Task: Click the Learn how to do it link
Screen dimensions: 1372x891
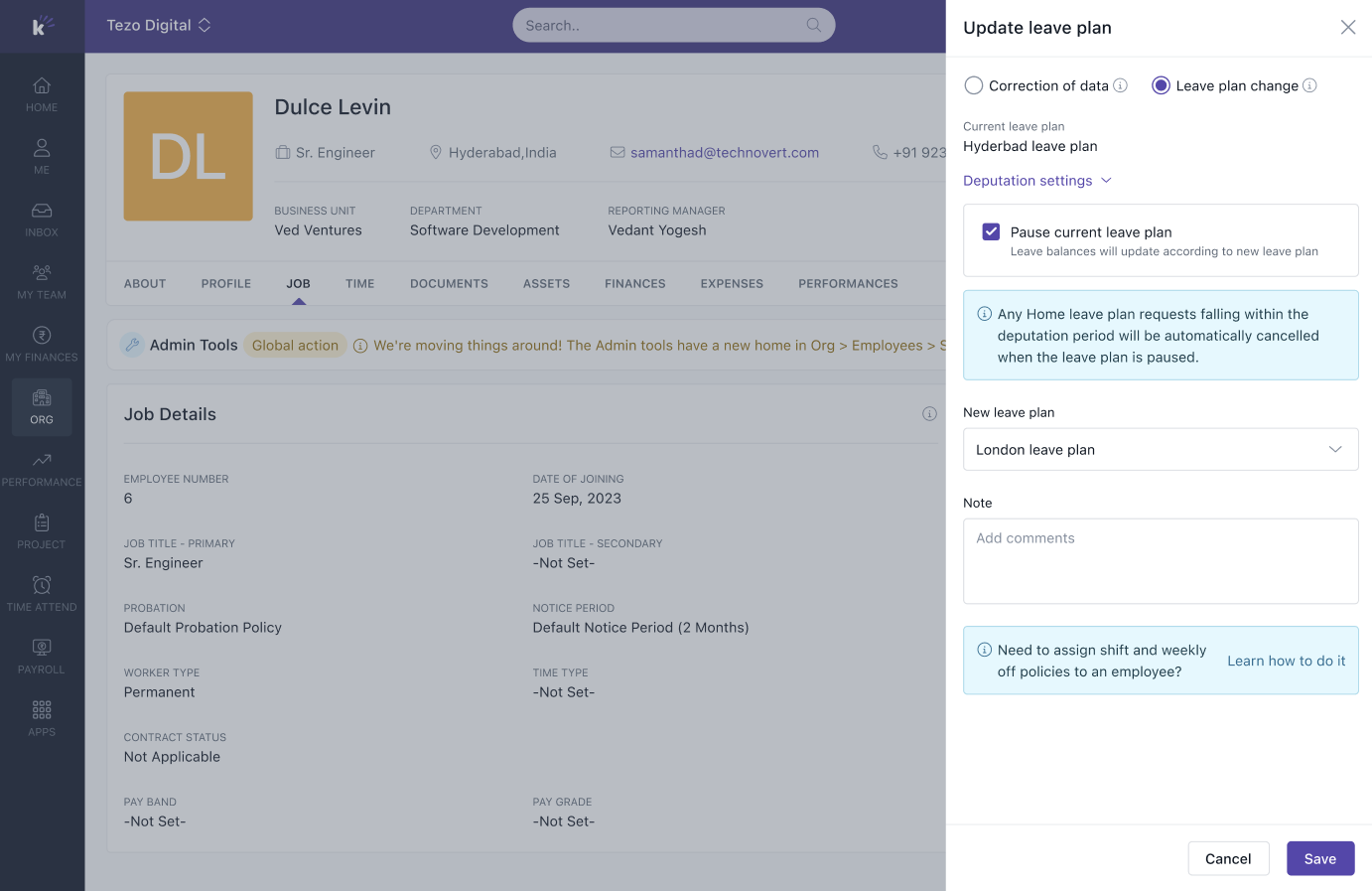Action: click(1286, 662)
